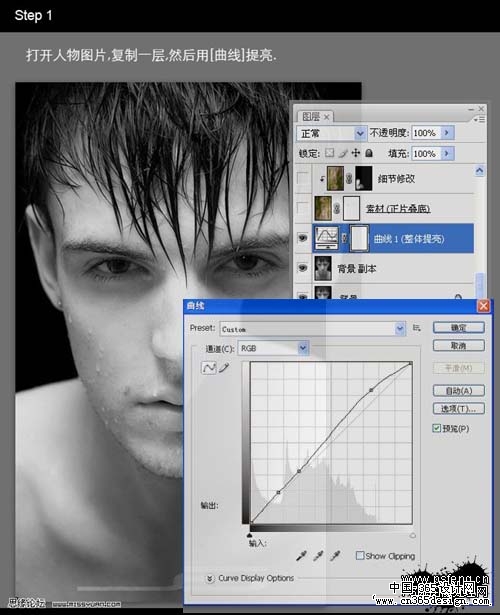Open 填充 fill slider arrow
500x615 pixels.
pyautogui.click(x=447, y=153)
